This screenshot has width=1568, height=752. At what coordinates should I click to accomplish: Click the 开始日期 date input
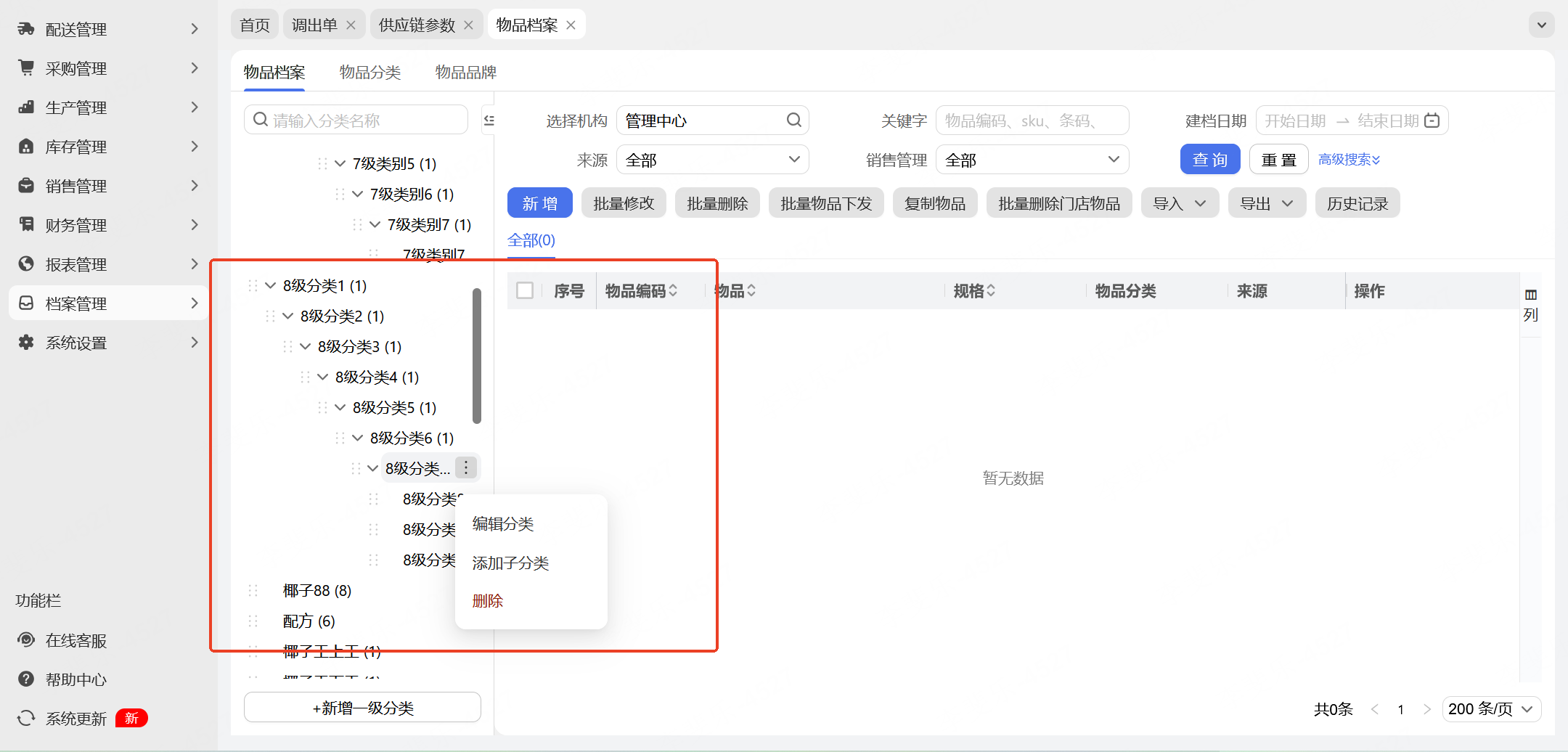tap(1296, 120)
